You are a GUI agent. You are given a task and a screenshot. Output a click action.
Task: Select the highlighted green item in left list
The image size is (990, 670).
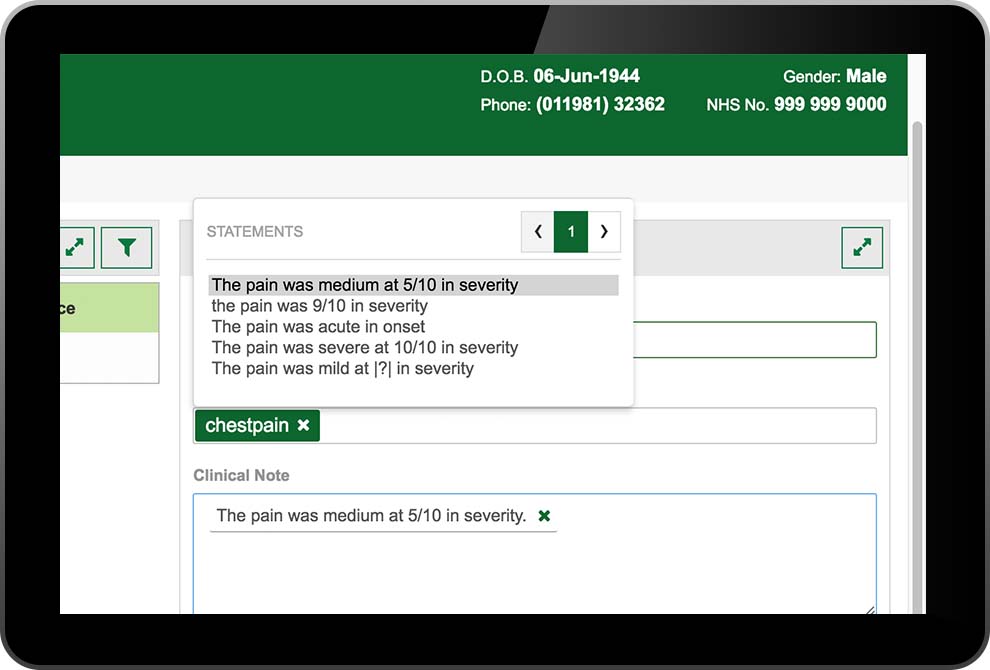[x=108, y=308]
